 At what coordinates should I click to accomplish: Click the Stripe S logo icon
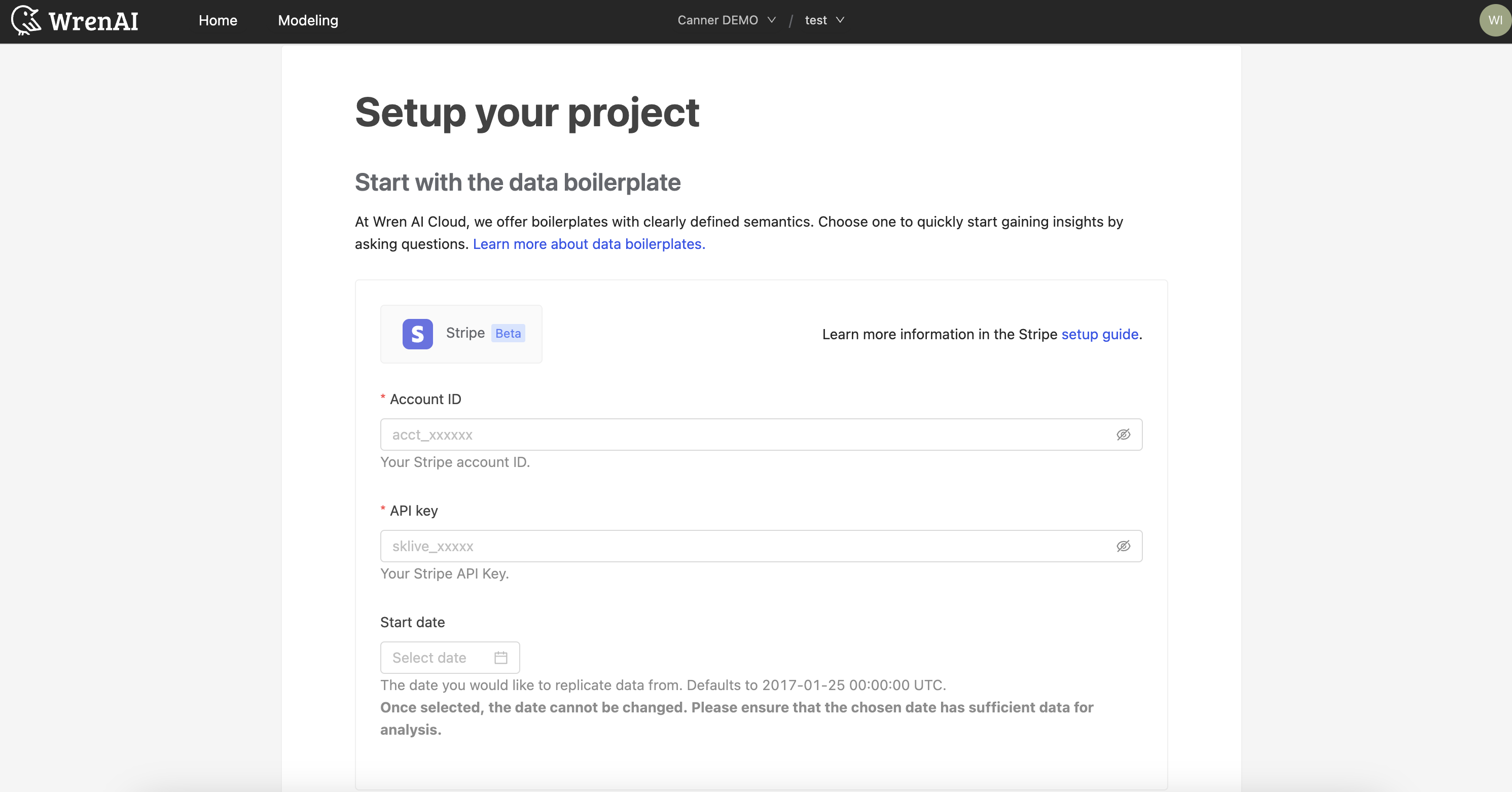(x=417, y=334)
